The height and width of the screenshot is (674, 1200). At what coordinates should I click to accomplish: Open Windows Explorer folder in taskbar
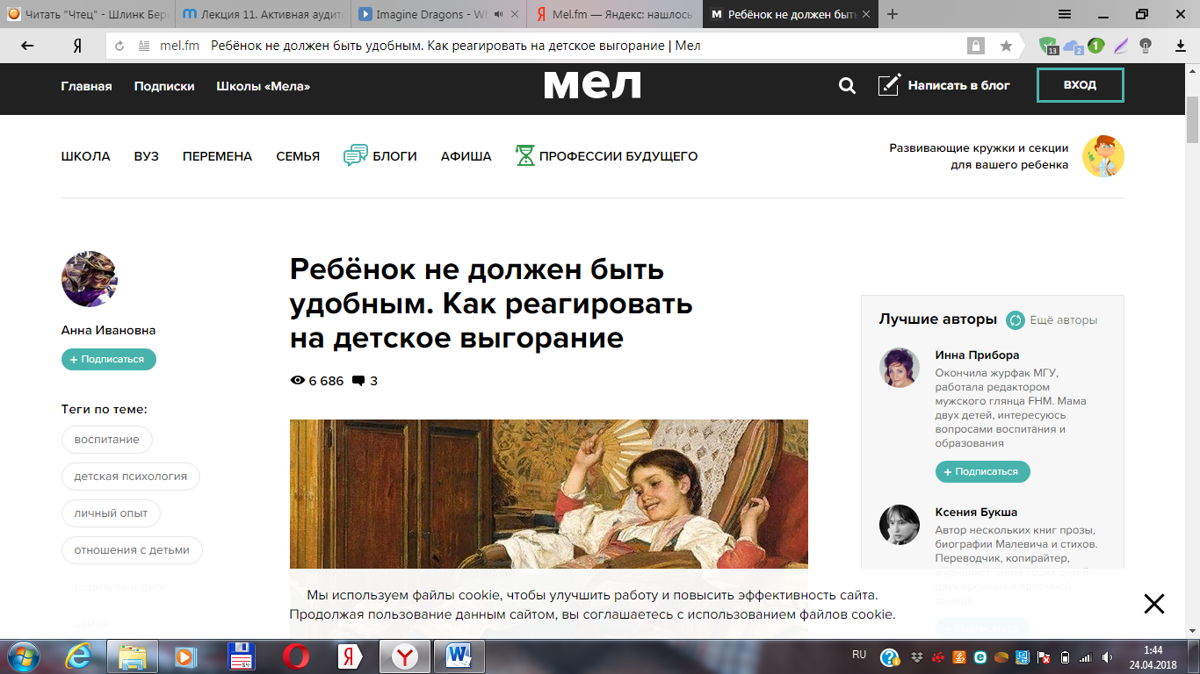pyautogui.click(x=132, y=657)
